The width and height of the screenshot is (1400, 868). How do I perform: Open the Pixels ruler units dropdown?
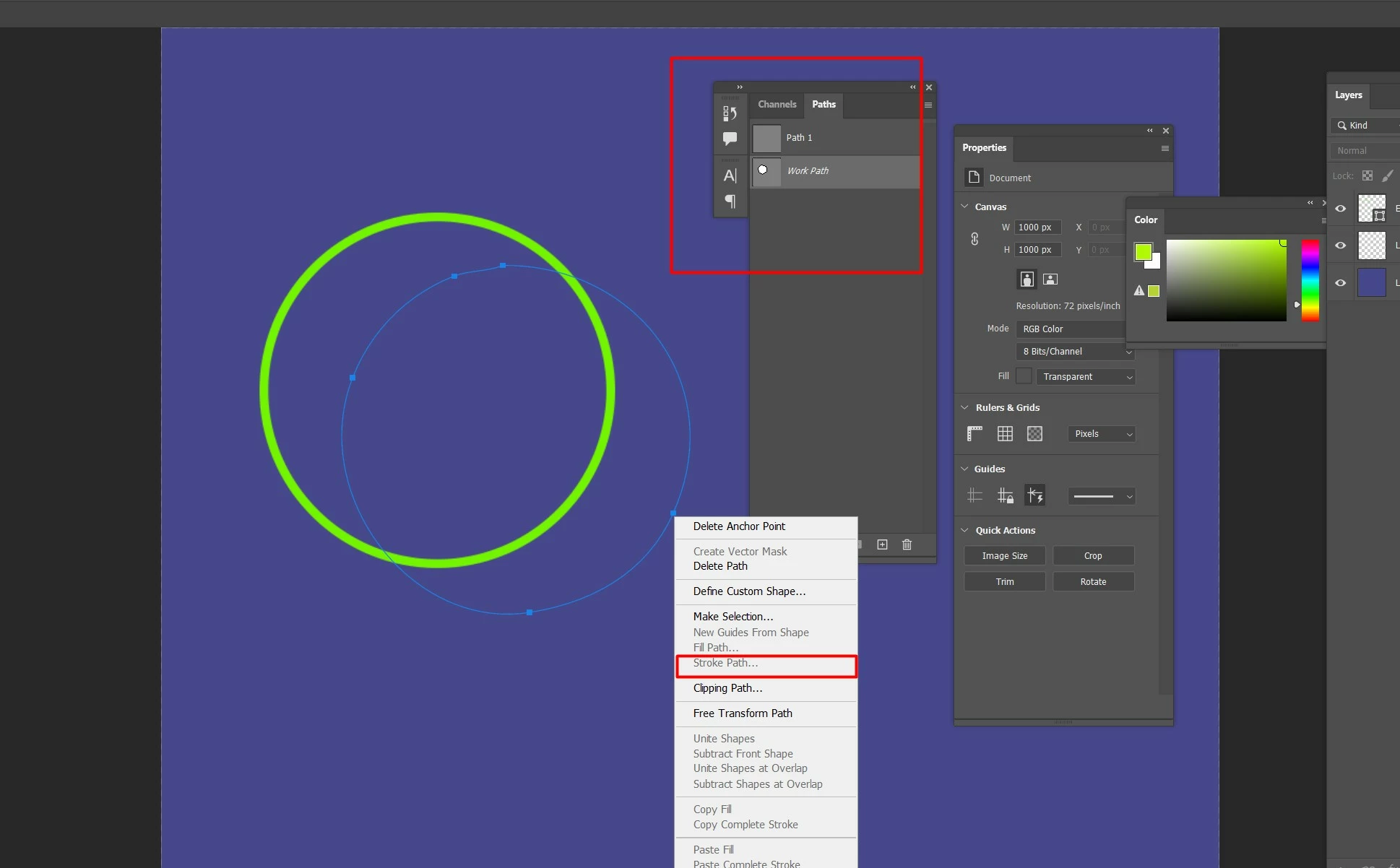(x=1101, y=434)
